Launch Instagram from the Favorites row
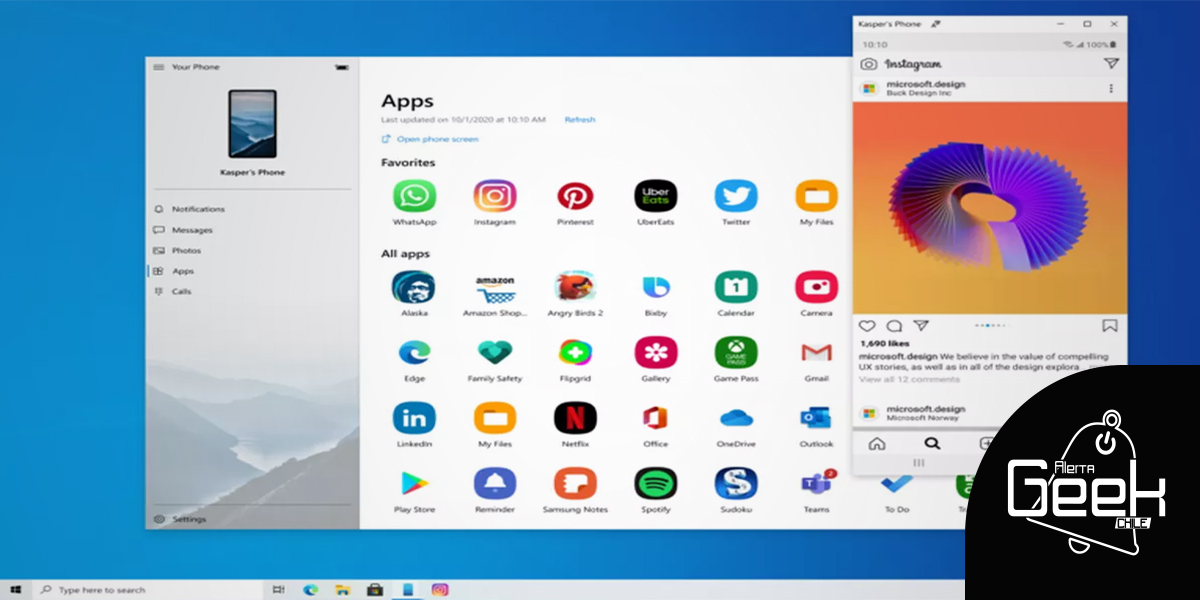 click(494, 196)
